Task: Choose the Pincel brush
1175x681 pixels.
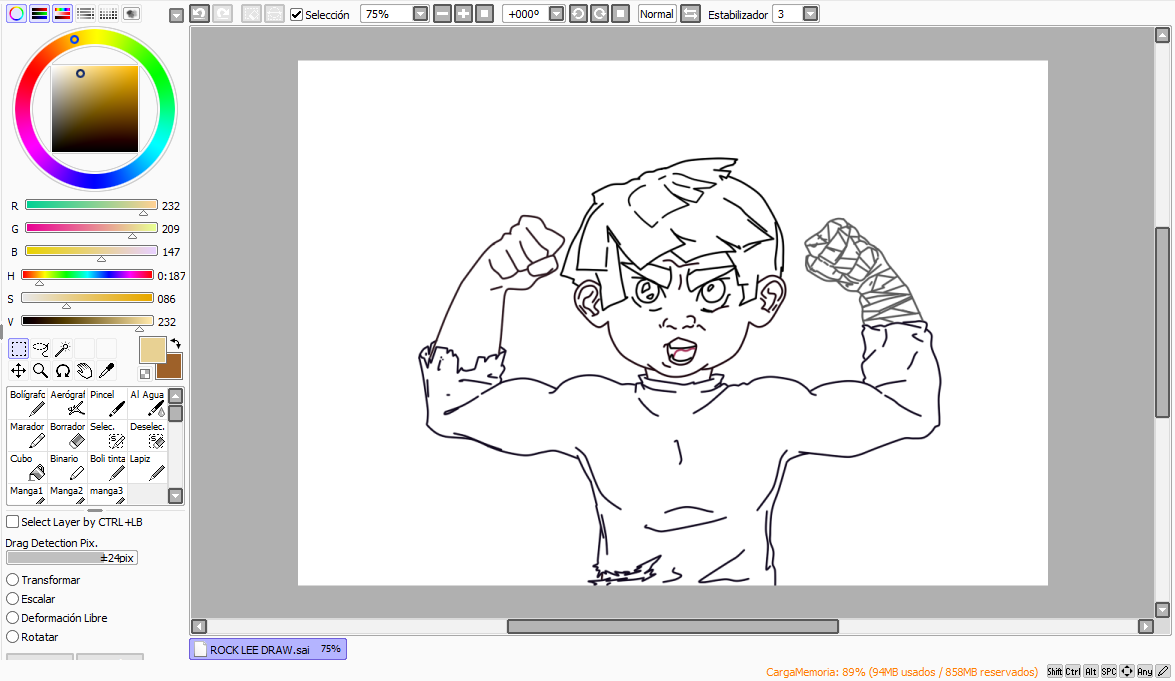Action: click(x=107, y=403)
